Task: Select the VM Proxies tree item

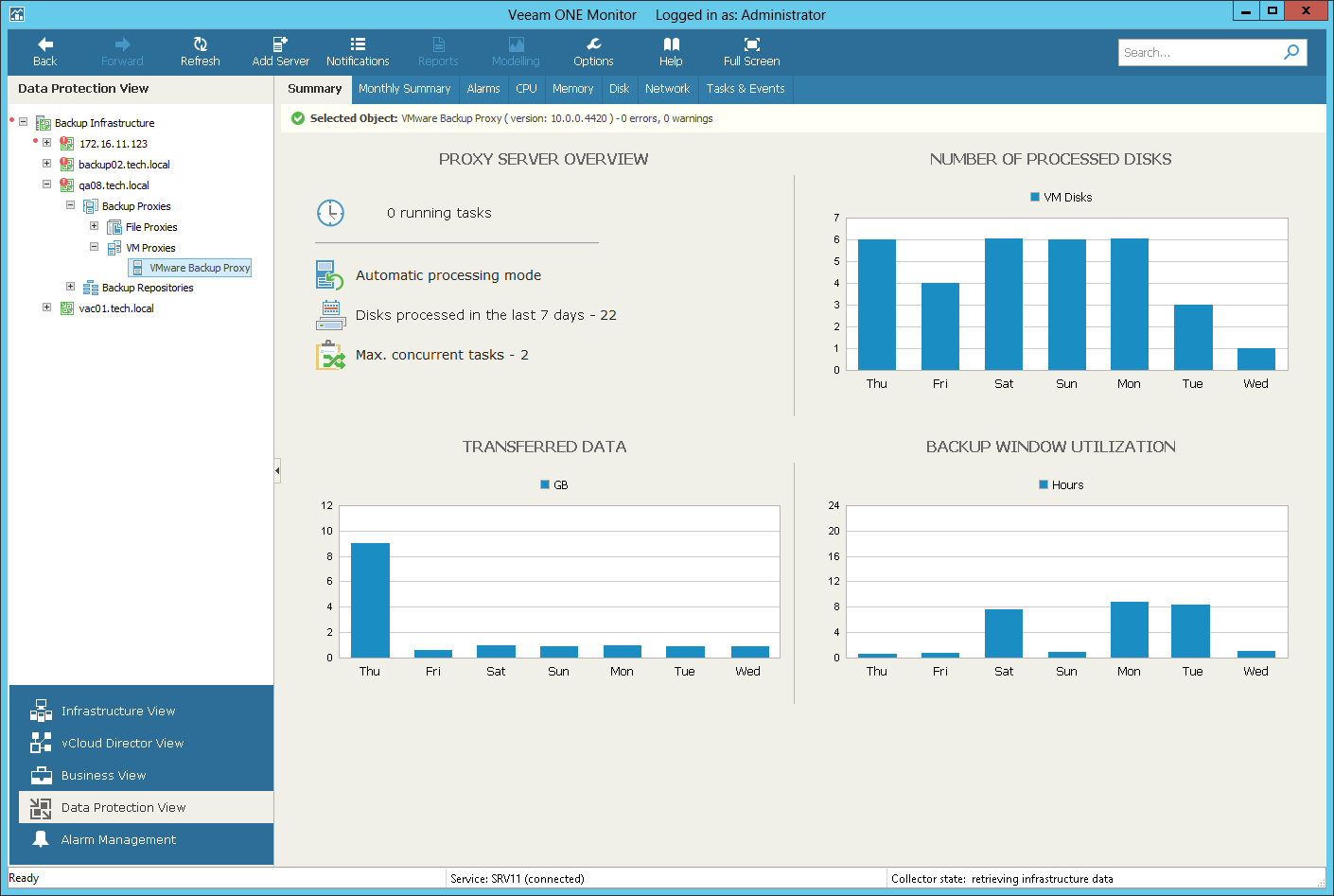Action: coord(150,248)
